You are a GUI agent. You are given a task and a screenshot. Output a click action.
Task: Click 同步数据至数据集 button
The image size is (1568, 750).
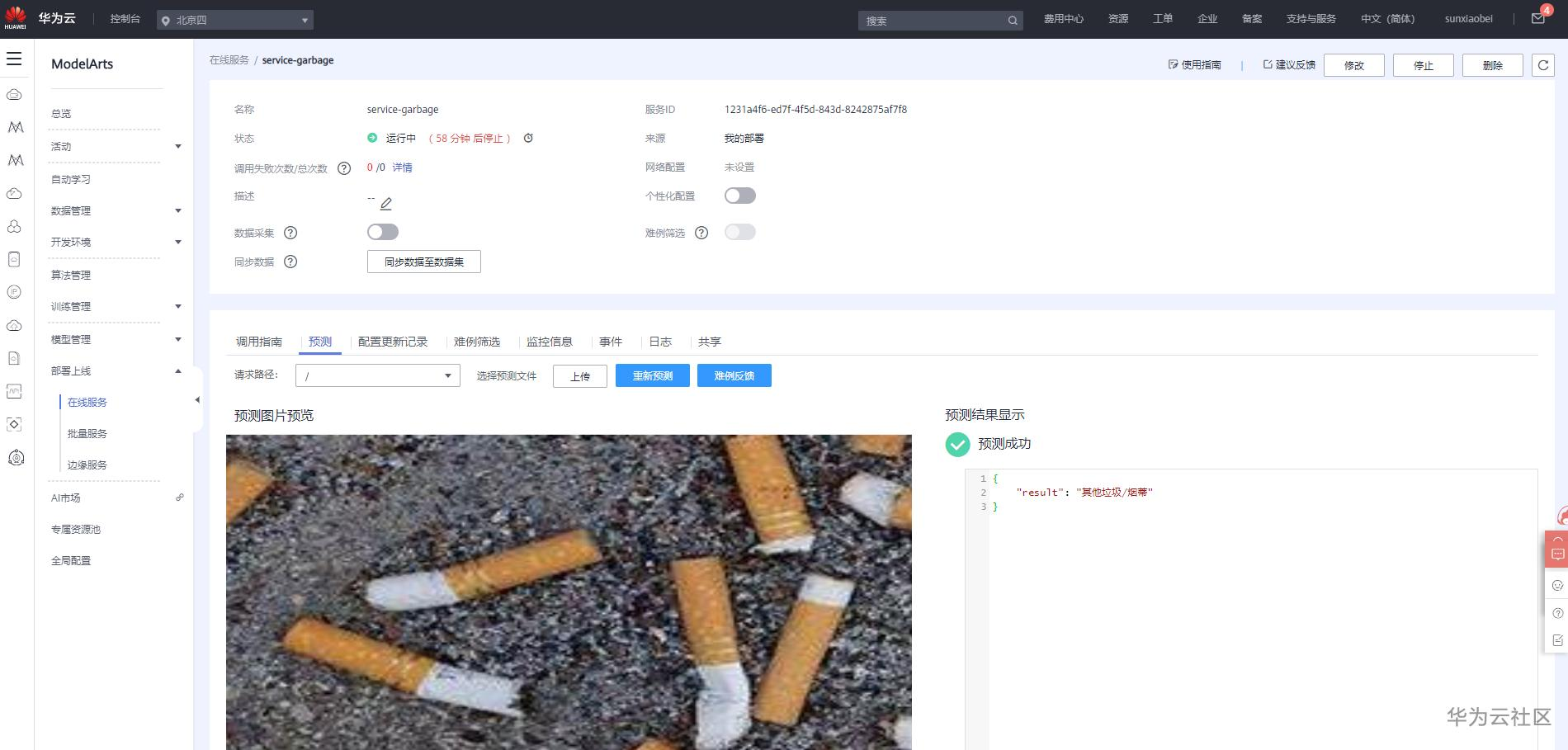(x=424, y=262)
